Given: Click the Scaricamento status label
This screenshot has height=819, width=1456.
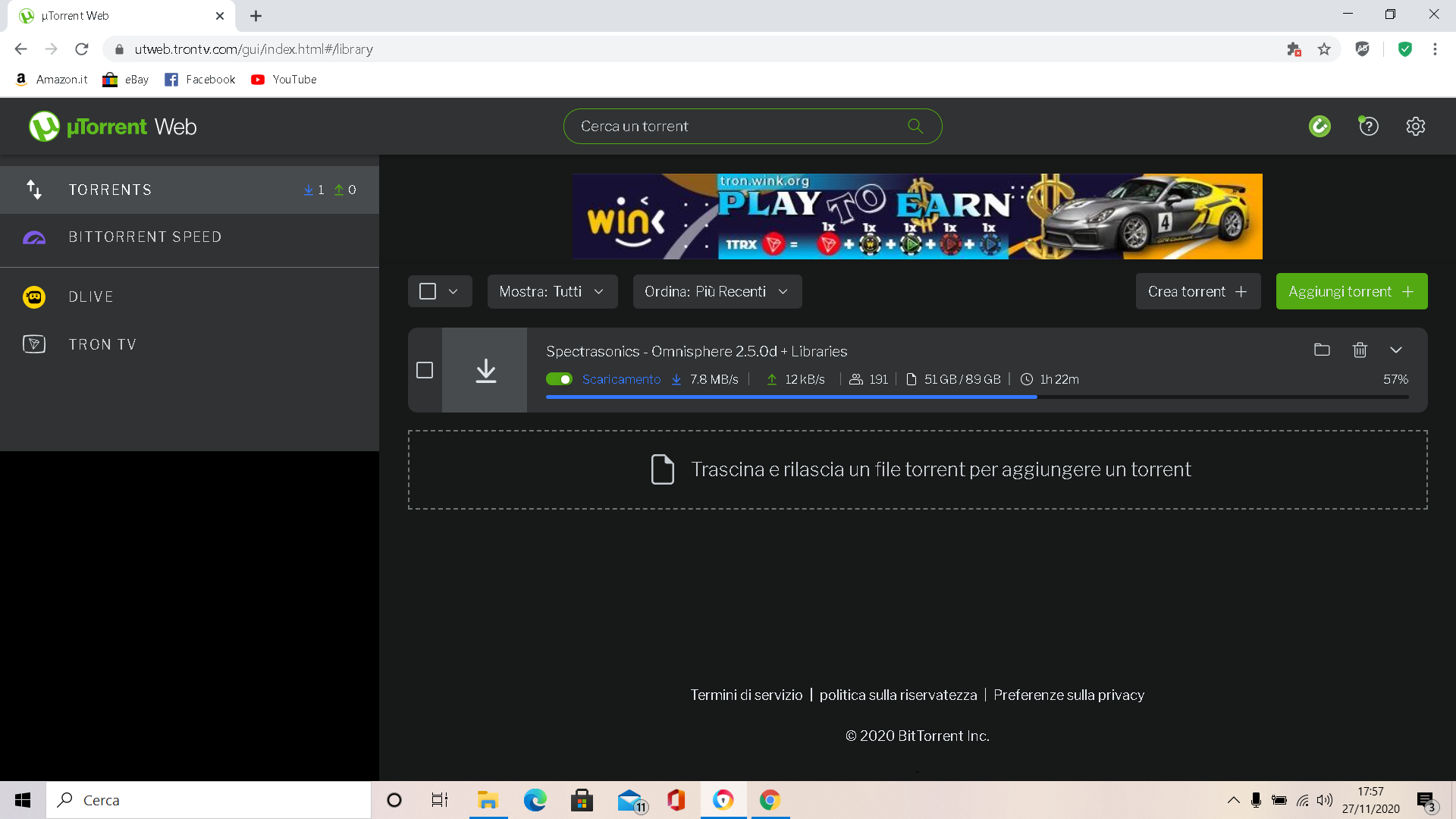Looking at the screenshot, I should (x=621, y=379).
